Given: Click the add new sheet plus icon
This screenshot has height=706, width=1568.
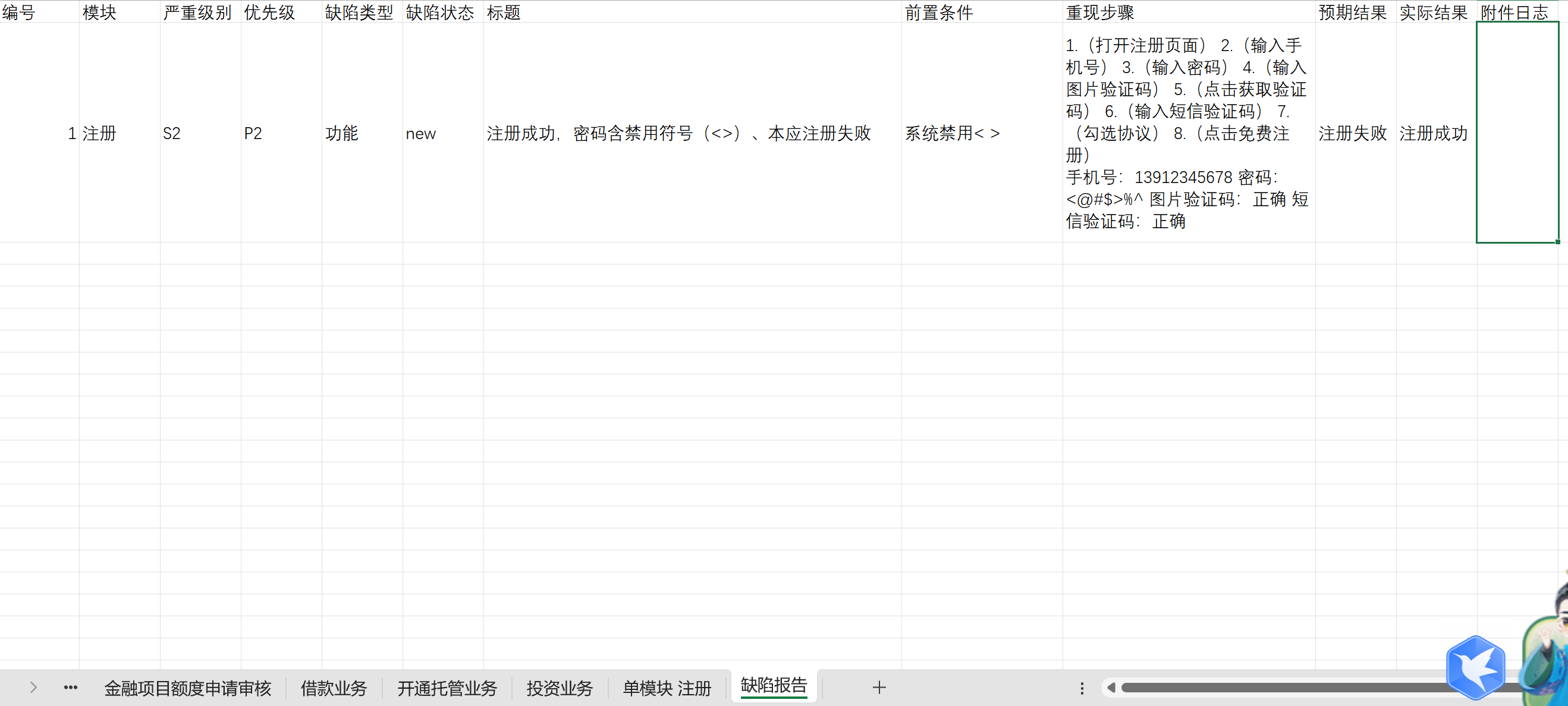Looking at the screenshot, I should (879, 688).
